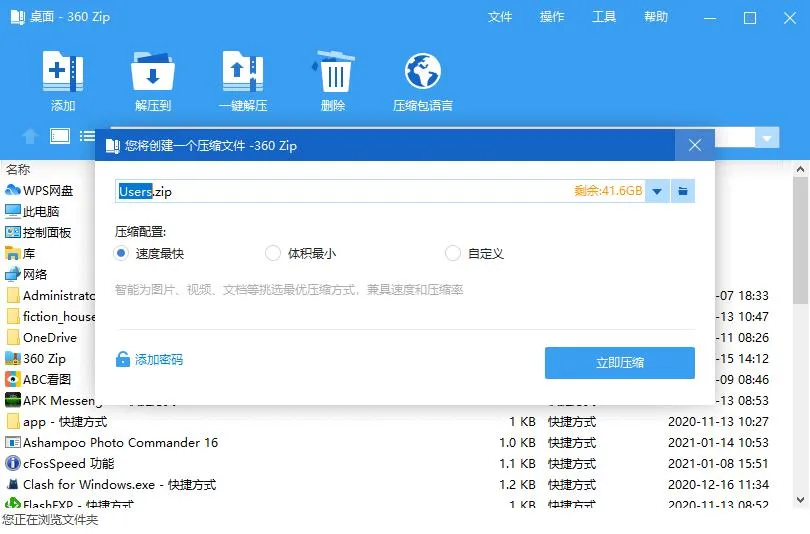Open the address bar dropdown behind dialog

pos(767,138)
